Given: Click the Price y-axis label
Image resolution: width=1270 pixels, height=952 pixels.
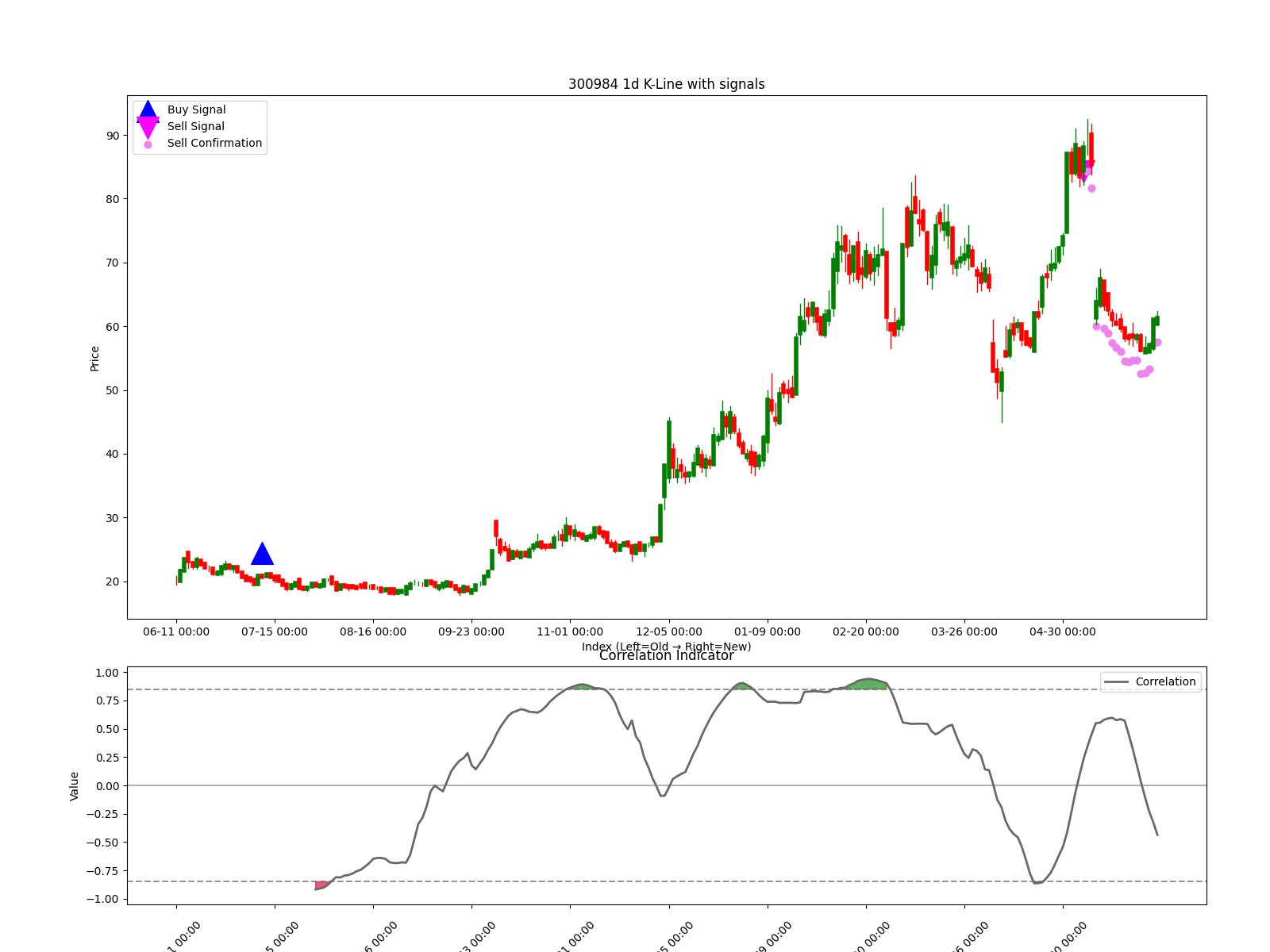Looking at the screenshot, I should coord(94,359).
